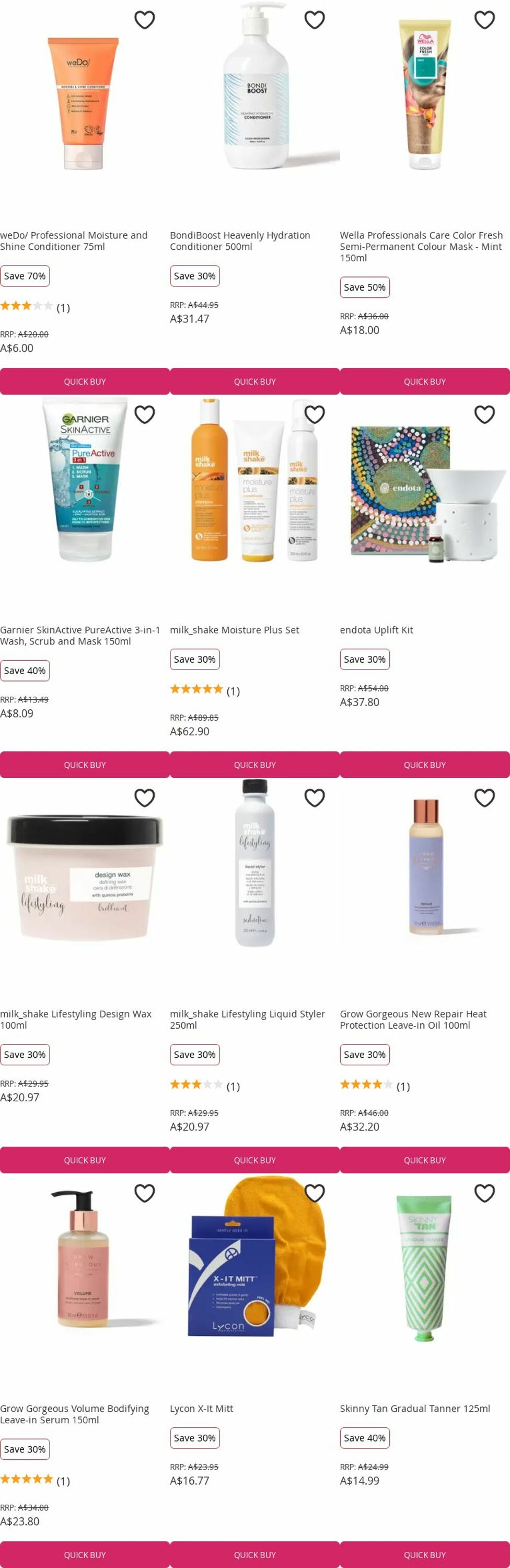Favourite milk_shake Lifestyling Design Wax

144,798
